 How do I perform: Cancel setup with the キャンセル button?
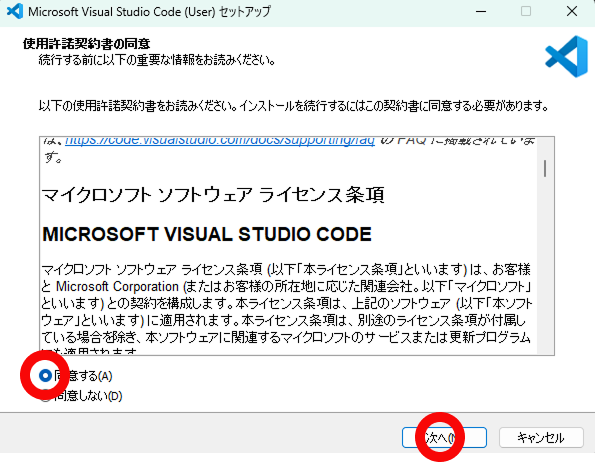541,437
